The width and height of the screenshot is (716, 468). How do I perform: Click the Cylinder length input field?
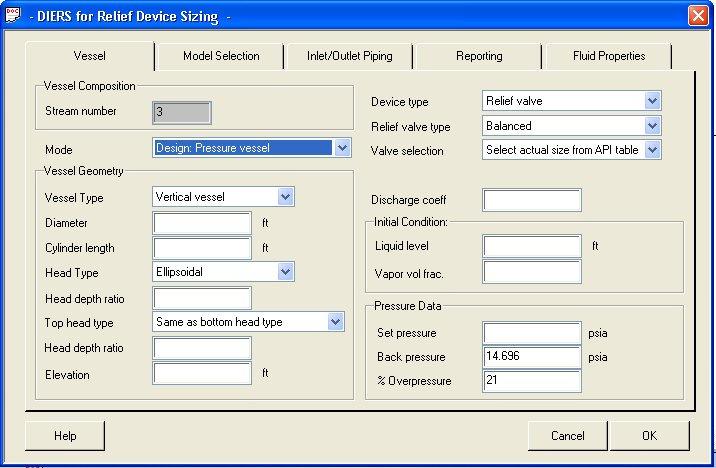[x=202, y=248]
